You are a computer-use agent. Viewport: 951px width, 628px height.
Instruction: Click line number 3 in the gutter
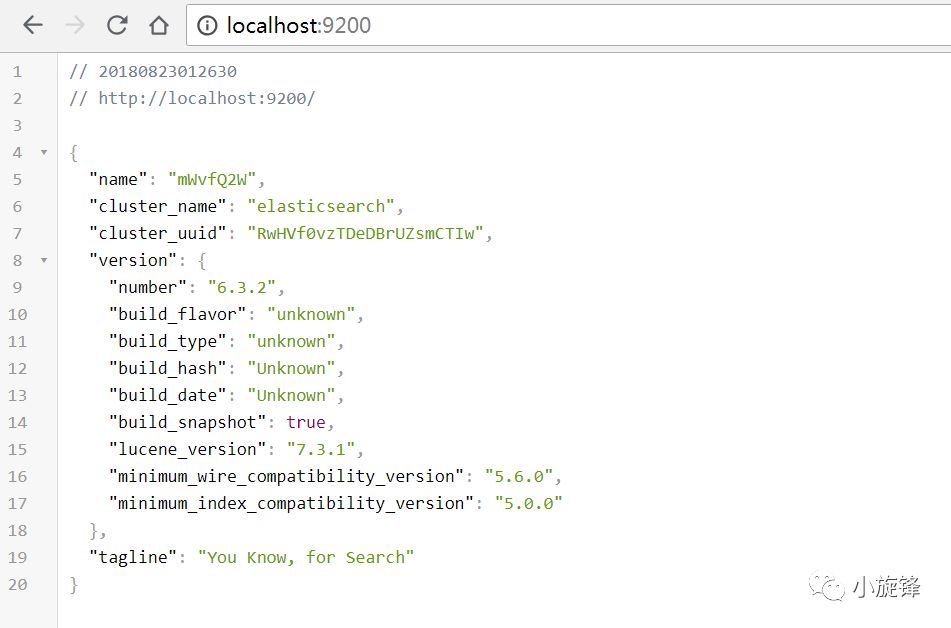17,126
